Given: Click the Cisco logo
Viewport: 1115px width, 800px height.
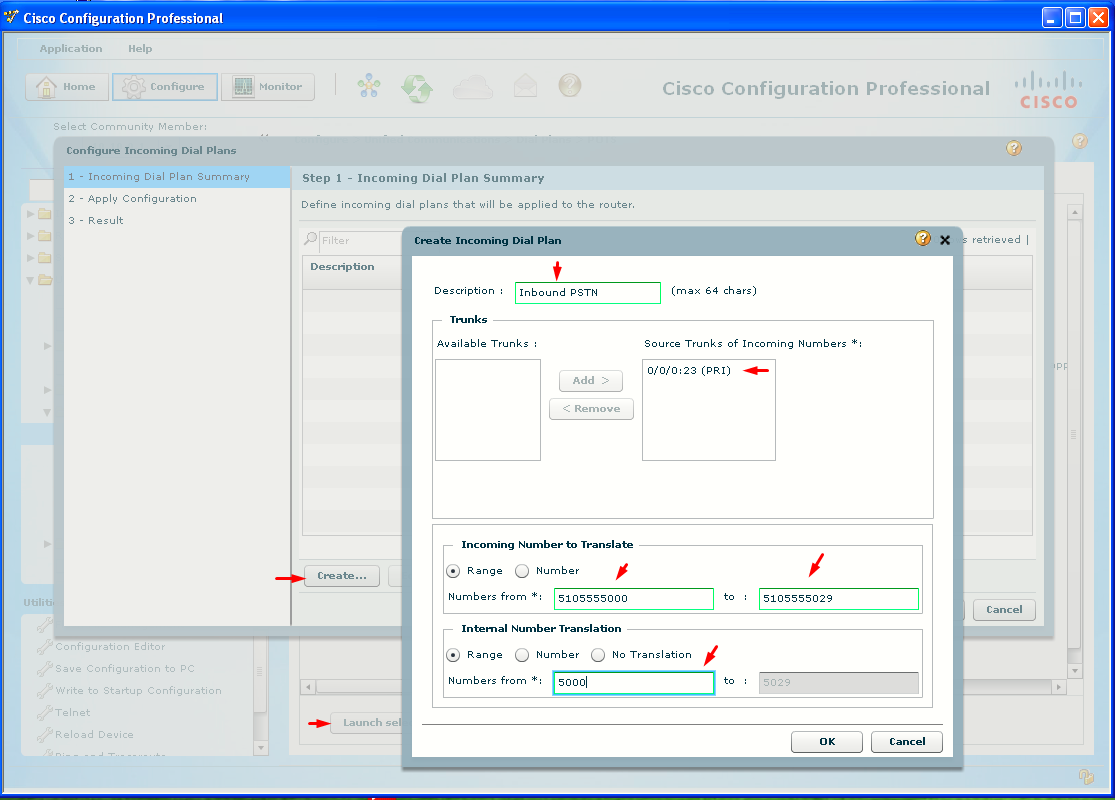Looking at the screenshot, I should click(1048, 90).
